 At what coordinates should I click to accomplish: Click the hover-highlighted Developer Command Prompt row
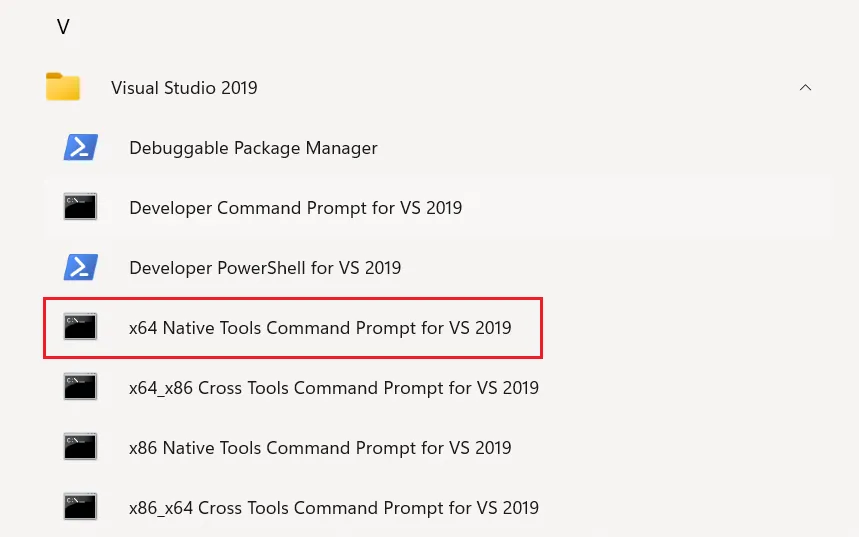tap(437, 208)
